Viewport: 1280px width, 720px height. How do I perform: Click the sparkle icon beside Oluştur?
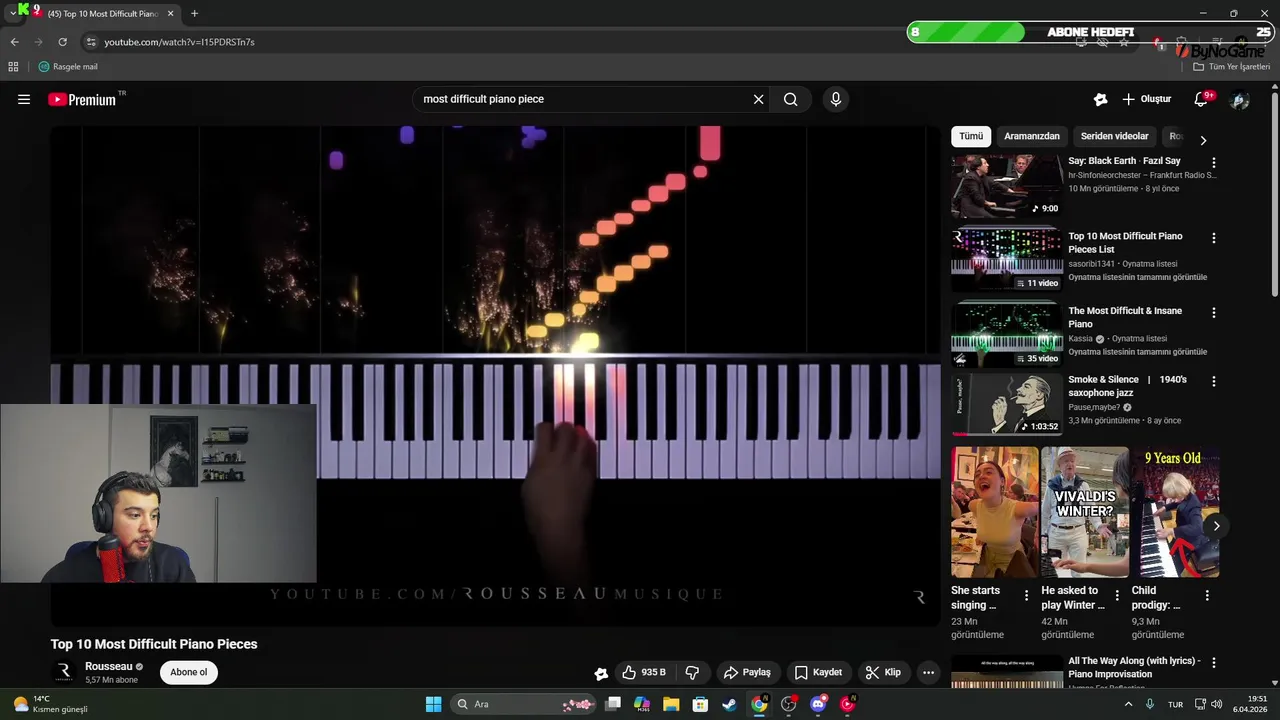[x=1100, y=99]
